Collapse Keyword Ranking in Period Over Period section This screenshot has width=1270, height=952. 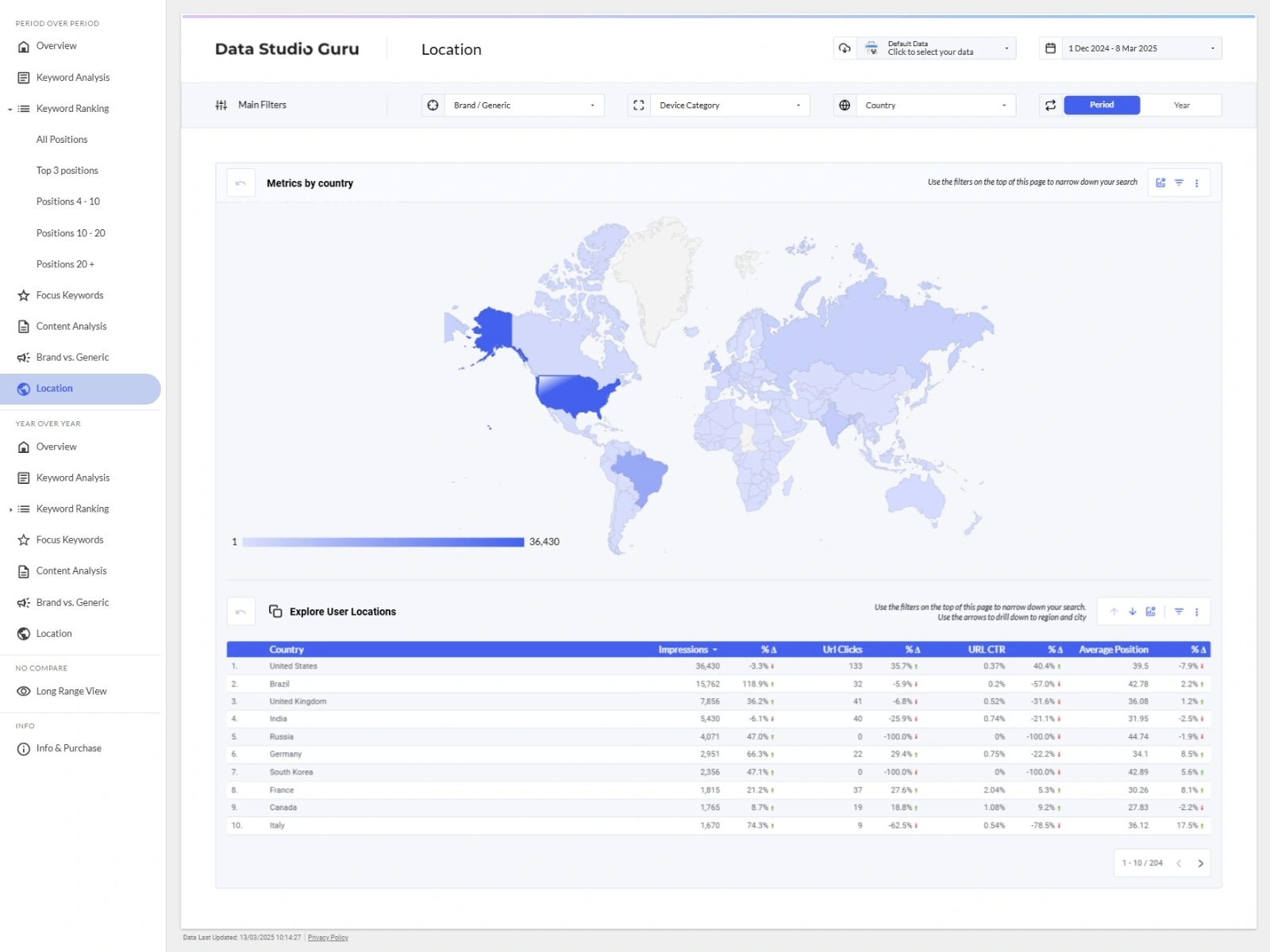point(10,109)
